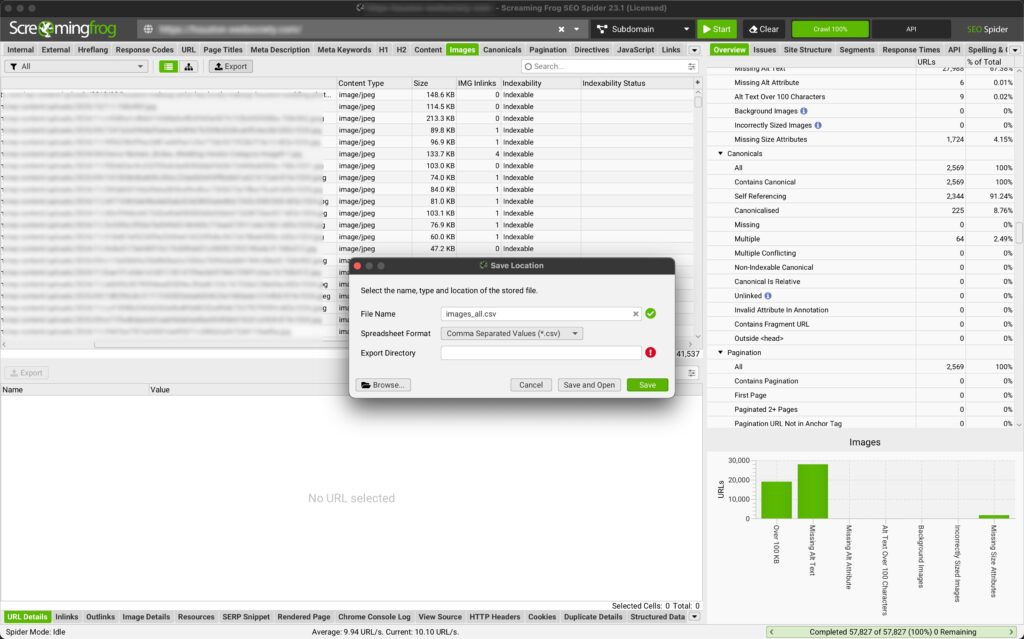Switch to the list view icon
This screenshot has height=639, width=1024.
(168, 67)
